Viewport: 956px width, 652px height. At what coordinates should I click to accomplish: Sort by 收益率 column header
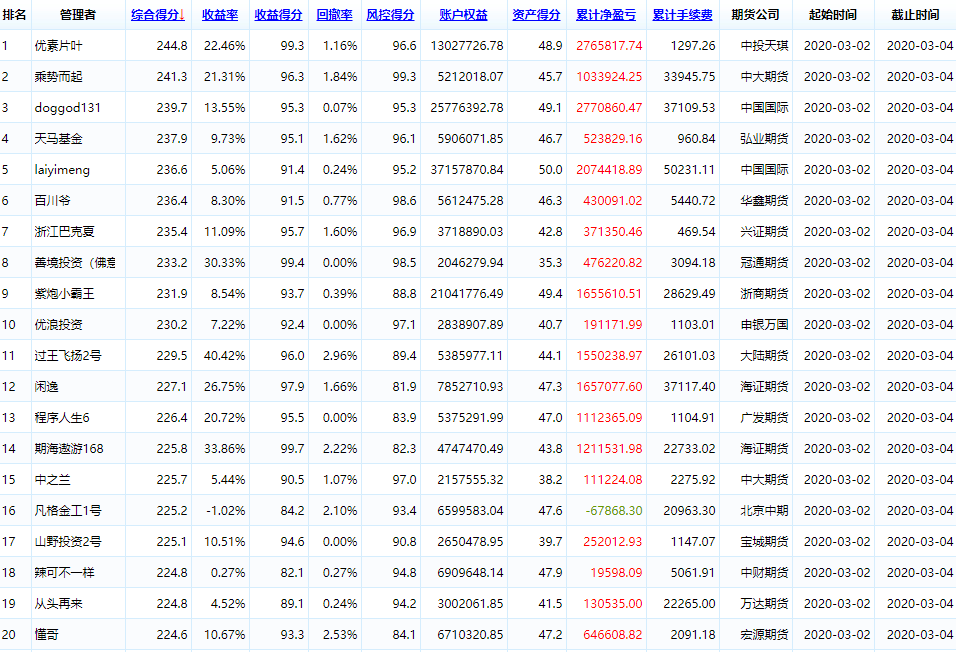point(220,15)
